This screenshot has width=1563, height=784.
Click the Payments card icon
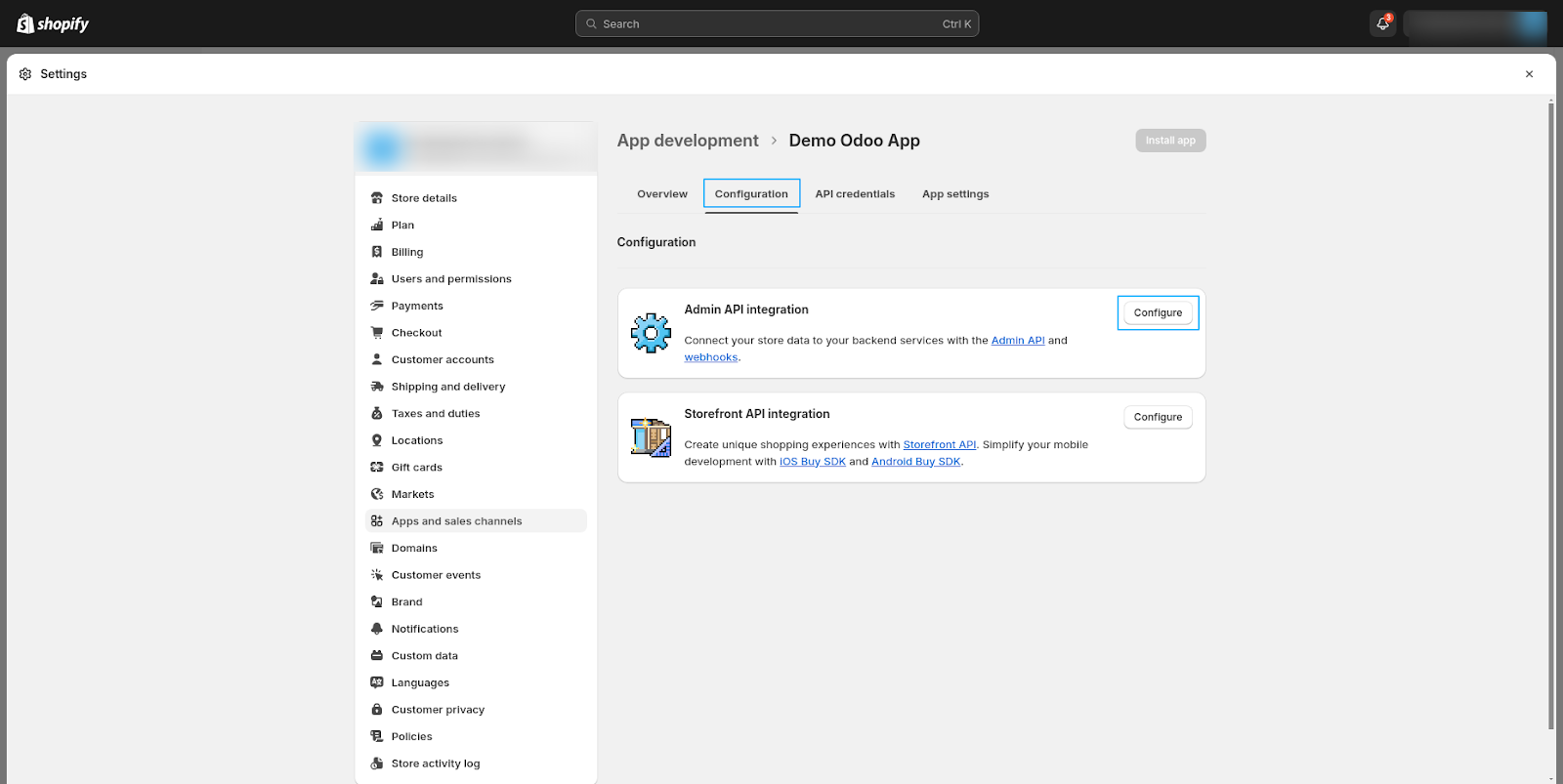coord(377,306)
